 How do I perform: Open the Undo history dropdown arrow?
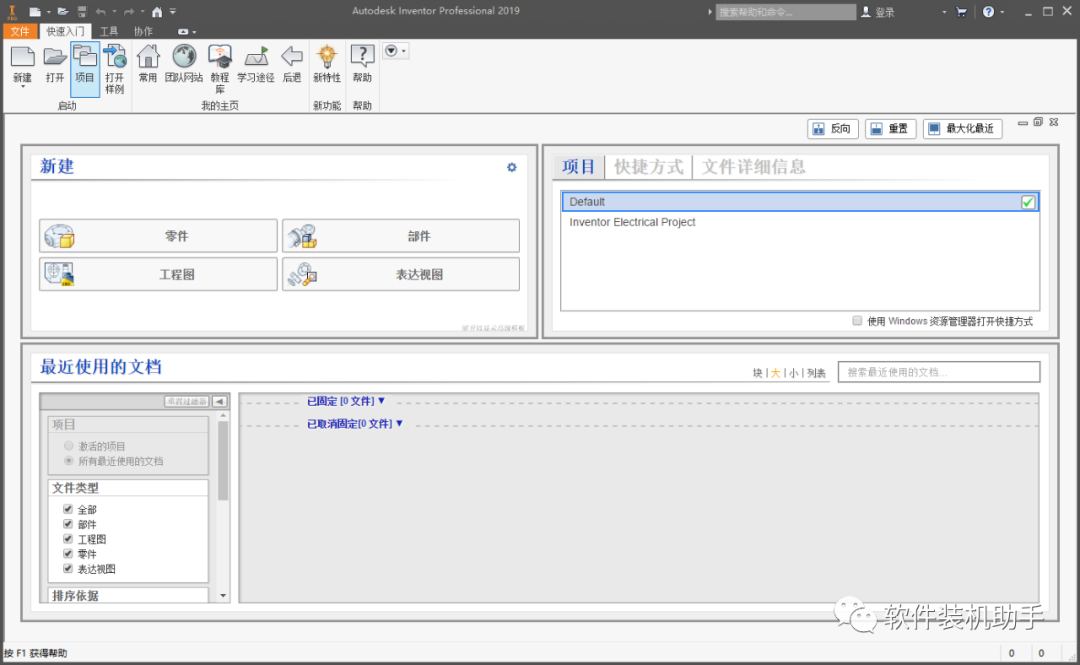pos(114,12)
